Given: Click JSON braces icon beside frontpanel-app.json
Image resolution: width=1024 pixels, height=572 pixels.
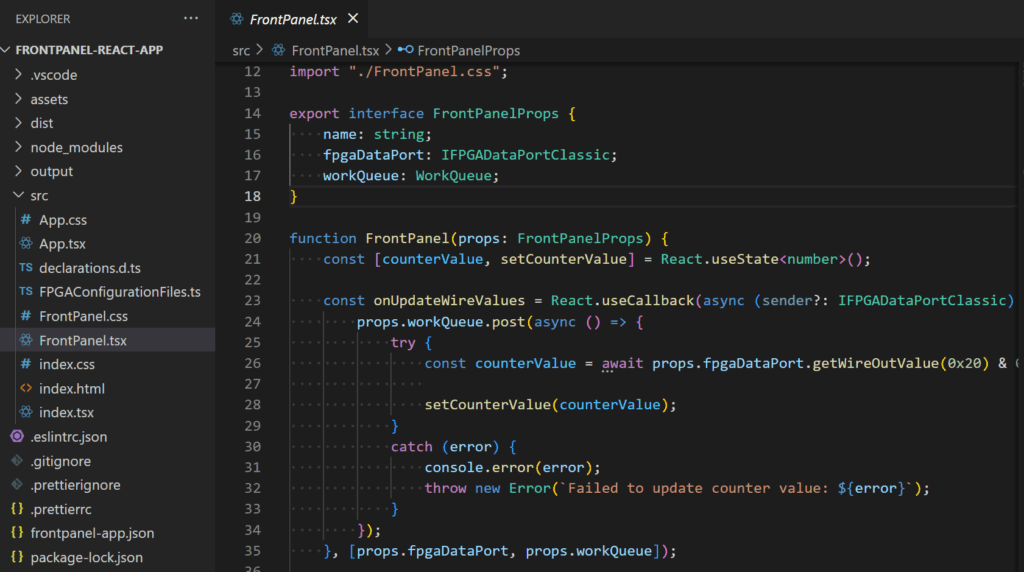Looking at the screenshot, I should click(17, 533).
